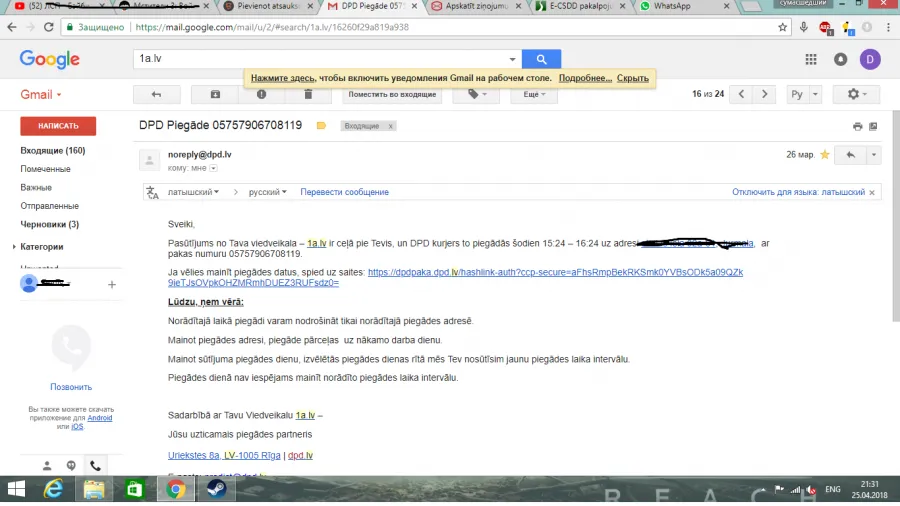This screenshot has width=900, height=506.
Task: Open the dpd.lv link in signature
Action: tap(300, 456)
